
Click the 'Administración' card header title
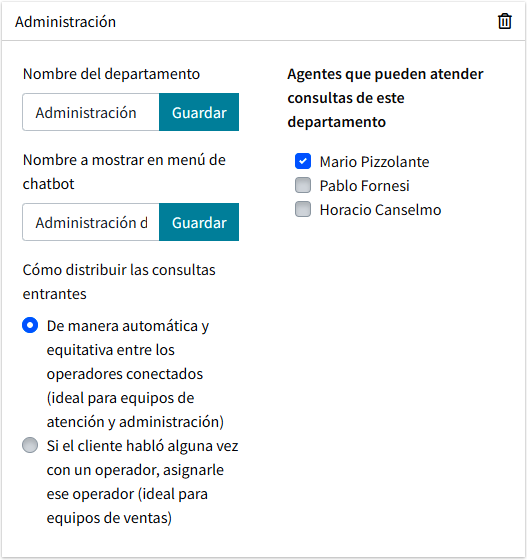pos(65,22)
